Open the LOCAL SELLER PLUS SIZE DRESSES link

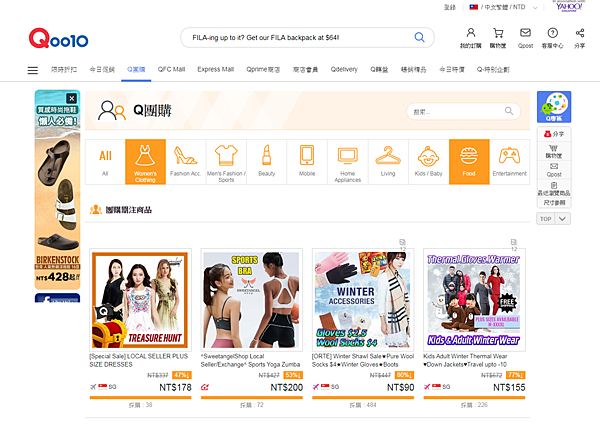tap(139, 360)
